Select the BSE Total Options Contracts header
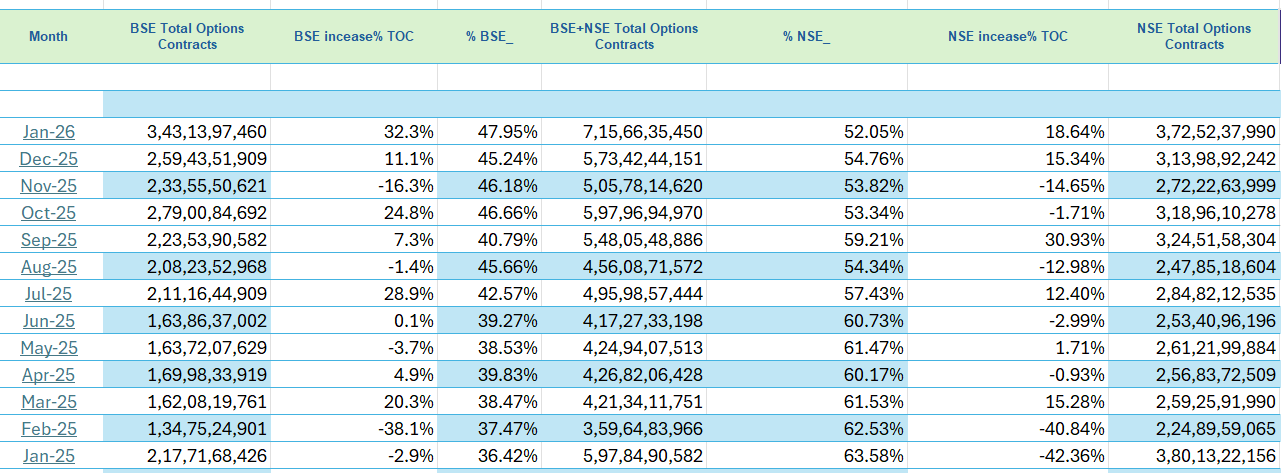The height and width of the screenshot is (473, 1281). pyautogui.click(x=187, y=37)
